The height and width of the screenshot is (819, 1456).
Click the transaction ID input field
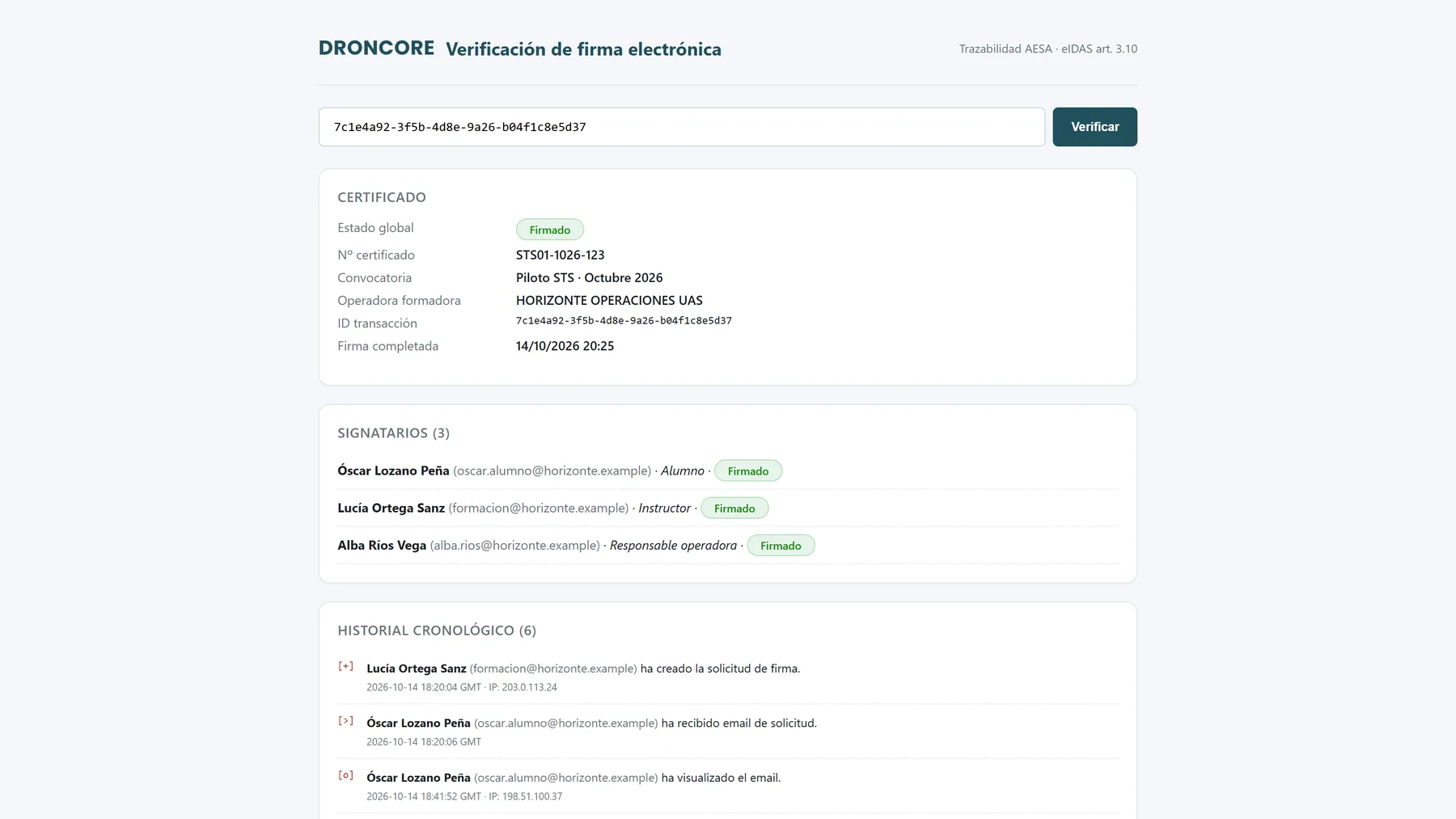682,127
